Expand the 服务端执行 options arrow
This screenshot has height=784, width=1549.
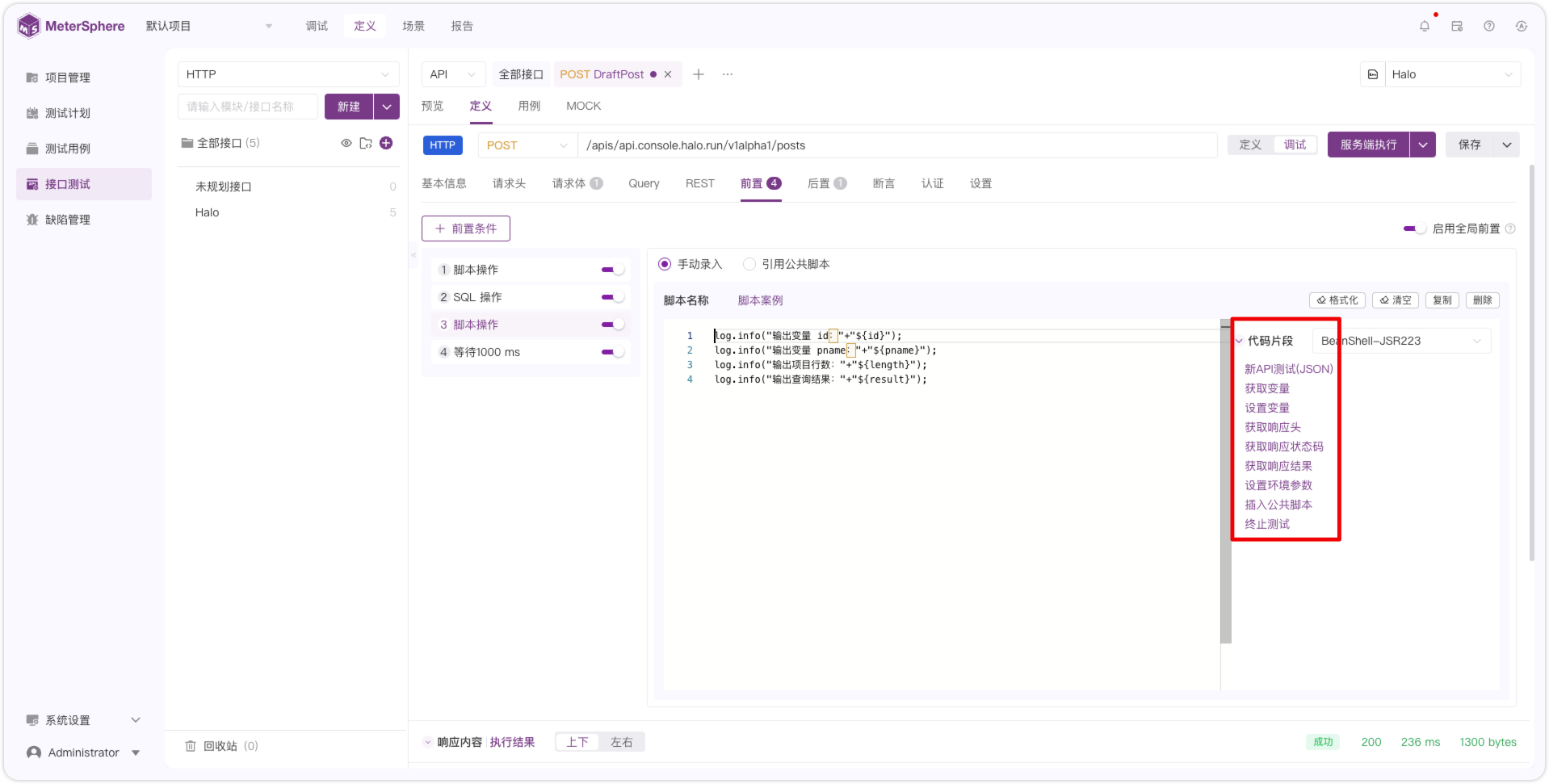(1423, 145)
